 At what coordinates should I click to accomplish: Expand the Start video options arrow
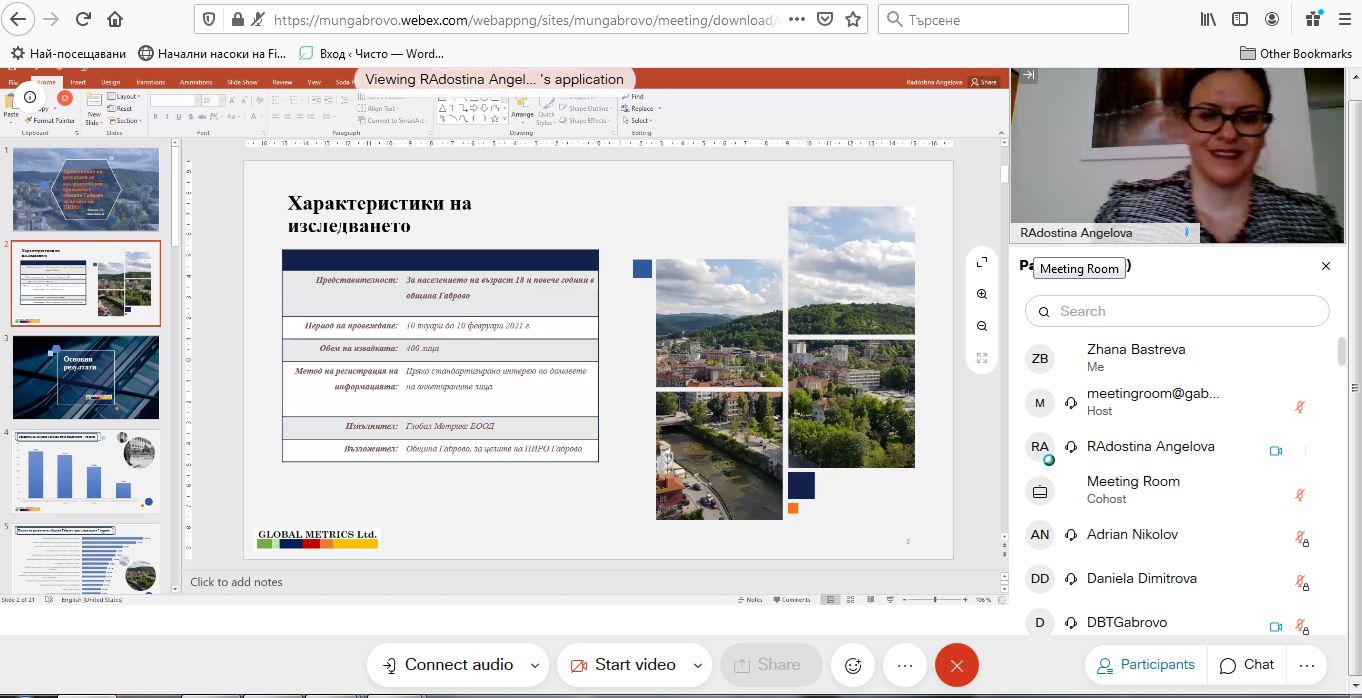697,665
